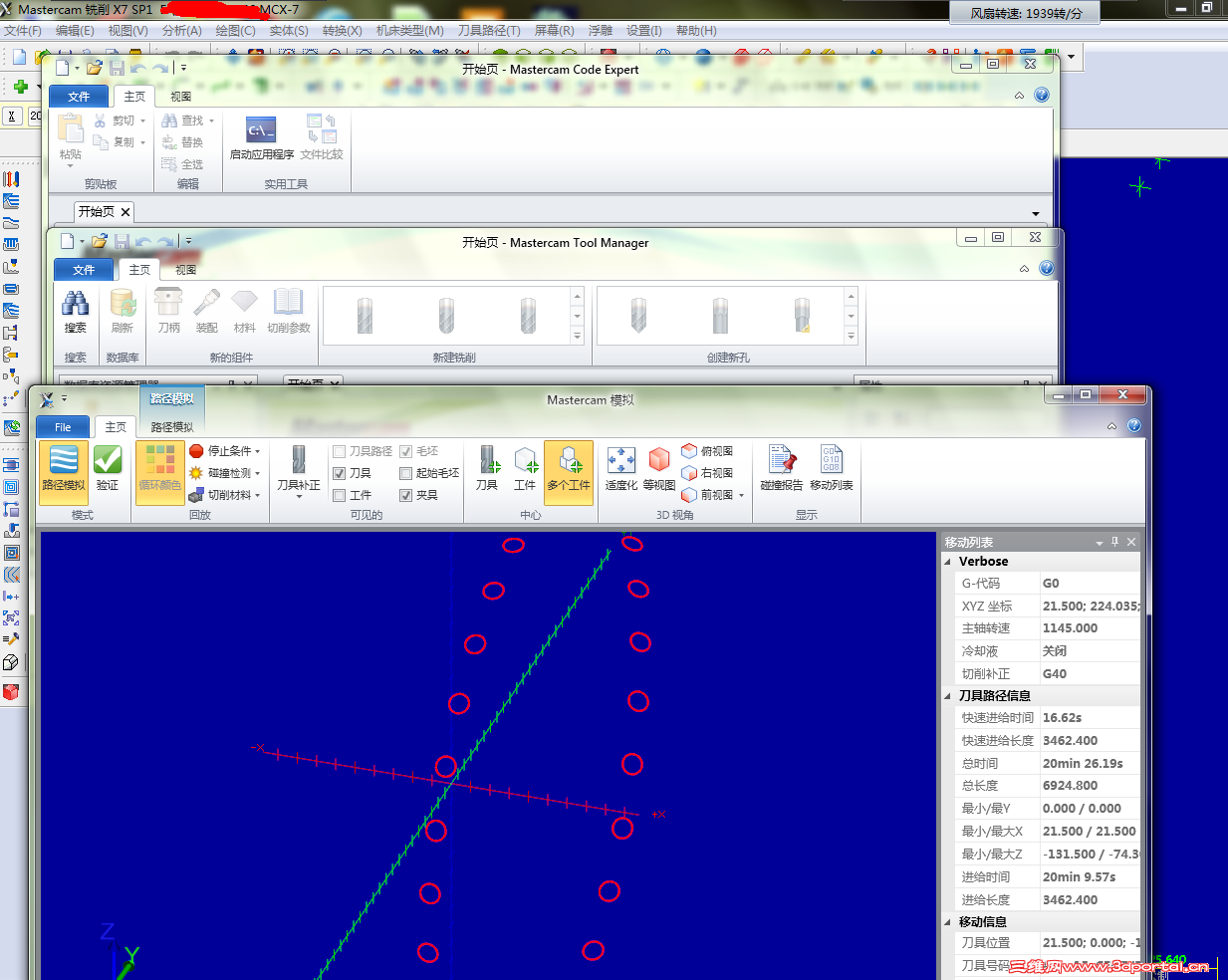Expand 新建铣削 tool gallery
Screen dimensions: 1228x980
pyautogui.click(x=577, y=337)
